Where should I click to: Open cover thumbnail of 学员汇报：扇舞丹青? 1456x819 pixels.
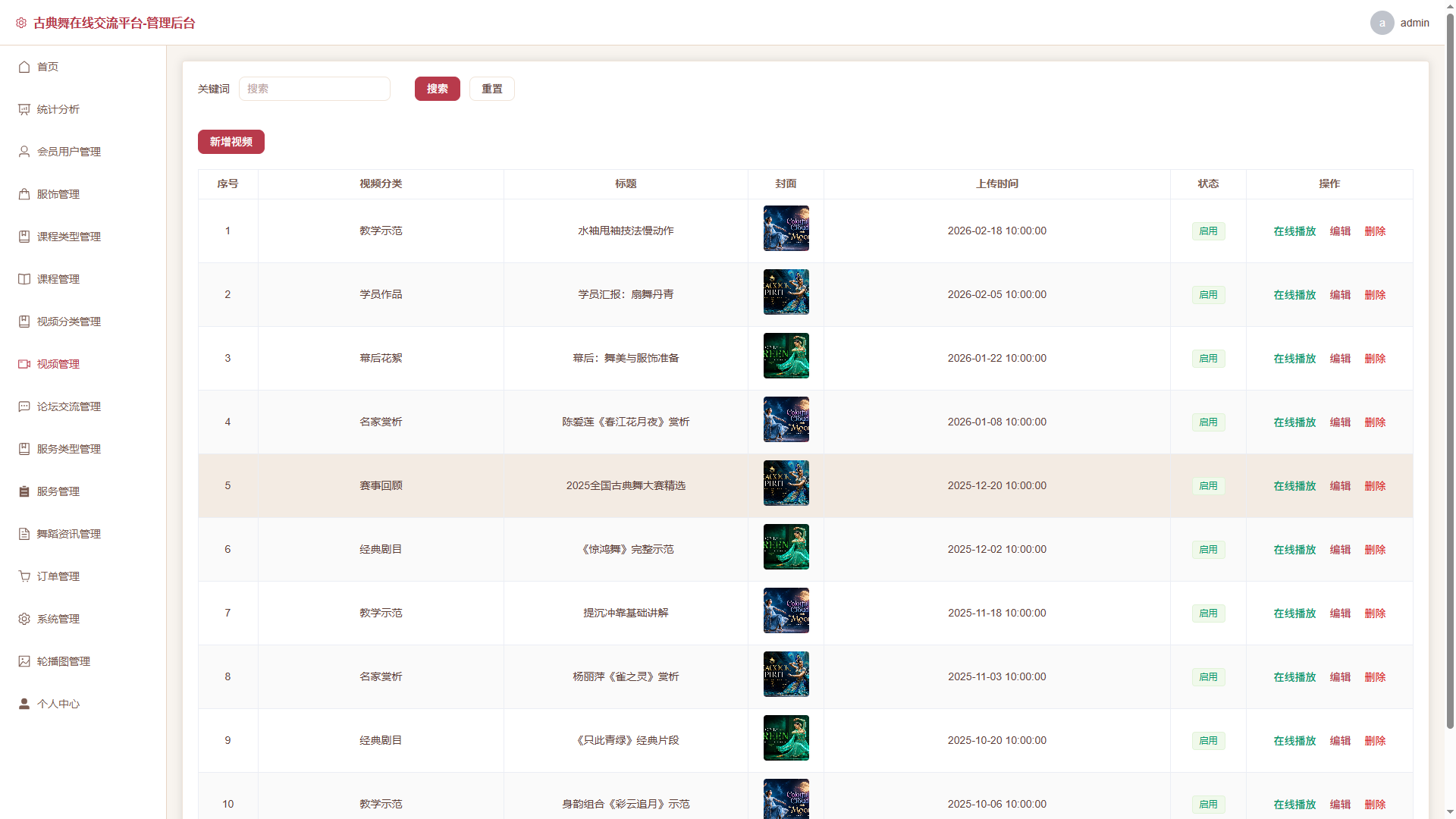(786, 292)
